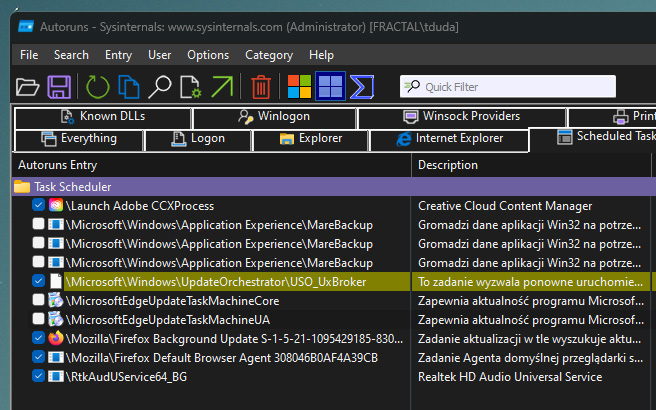Click in the Quick Filter field

coord(507,87)
